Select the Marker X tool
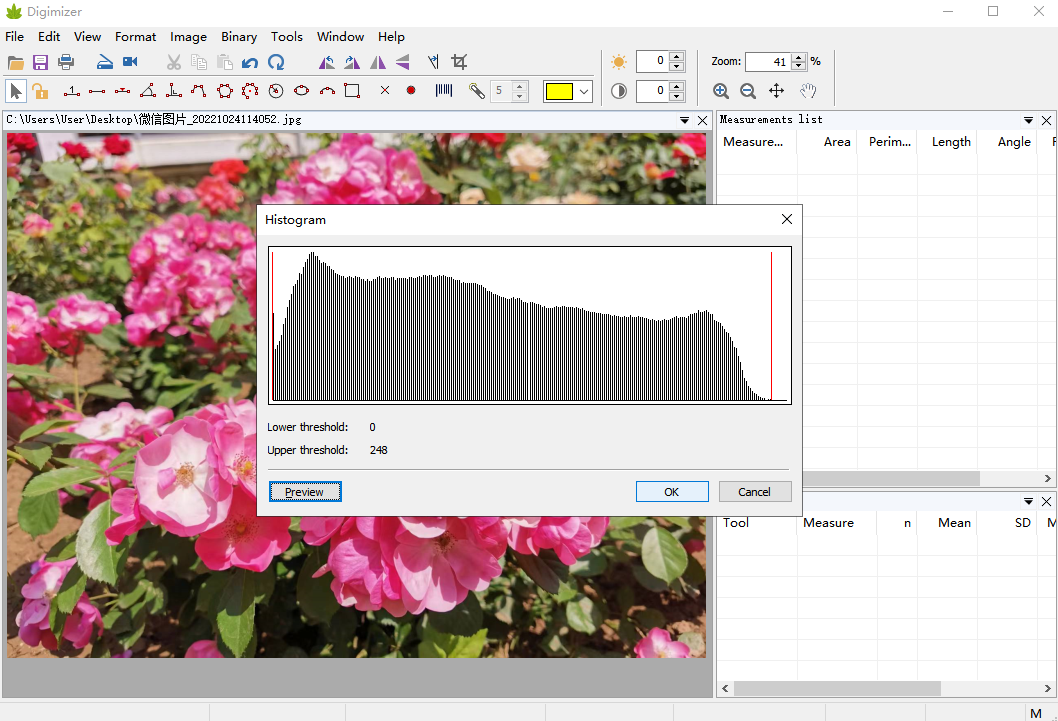Screen dimensions: 1058x721 click(x=385, y=90)
